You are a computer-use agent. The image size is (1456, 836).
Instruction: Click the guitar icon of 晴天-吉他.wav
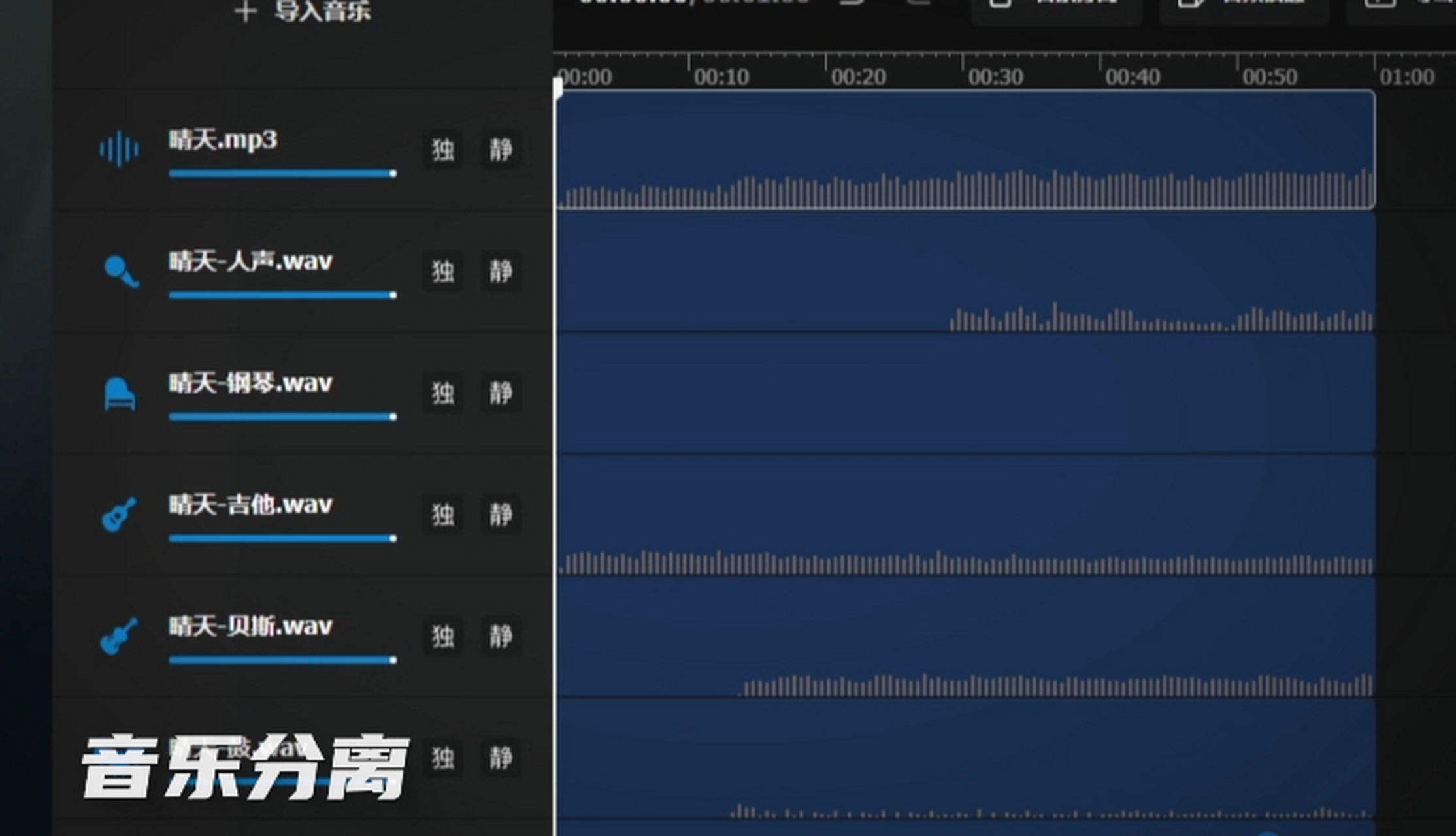click(119, 515)
